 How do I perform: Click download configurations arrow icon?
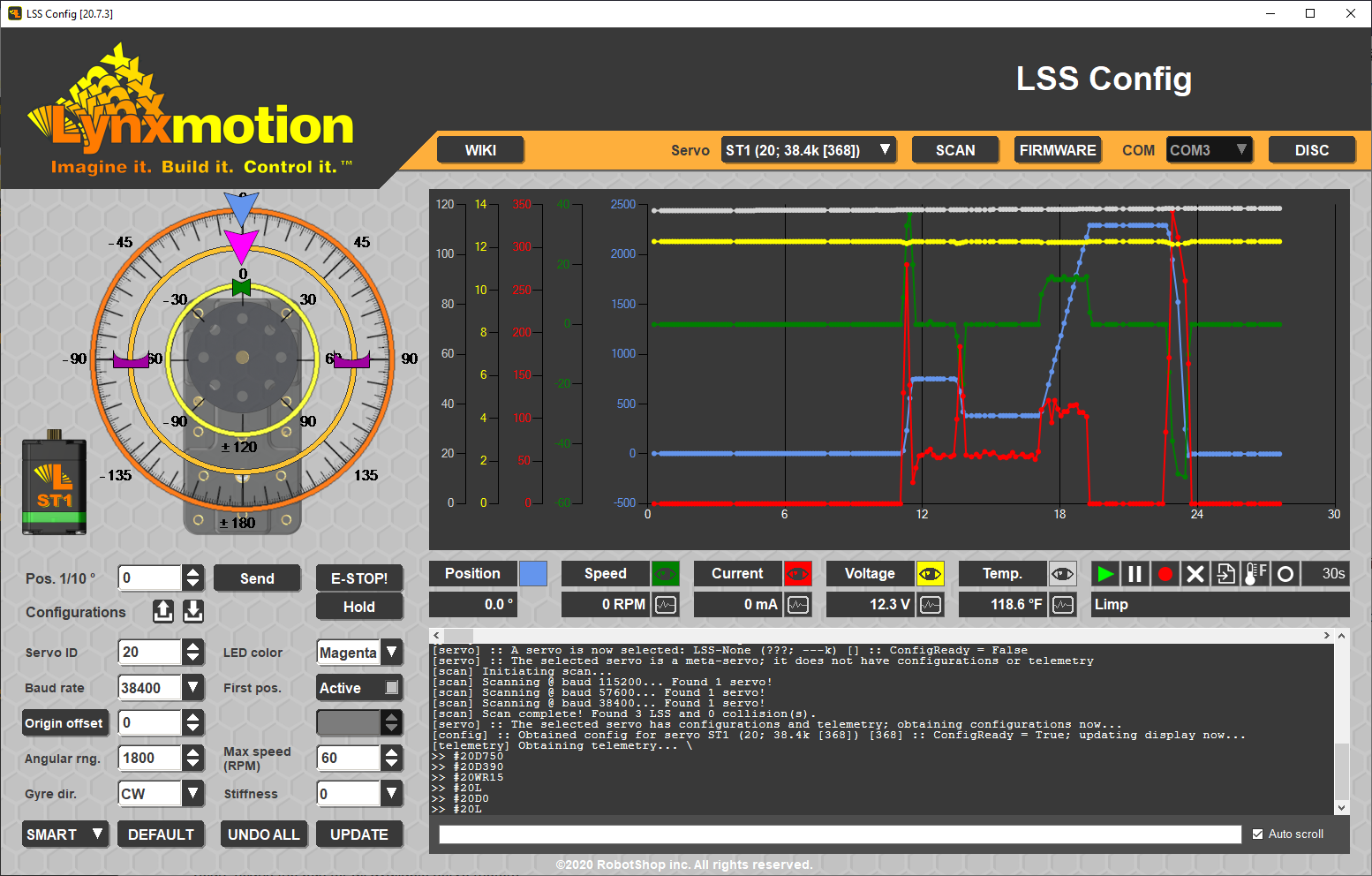(193, 611)
